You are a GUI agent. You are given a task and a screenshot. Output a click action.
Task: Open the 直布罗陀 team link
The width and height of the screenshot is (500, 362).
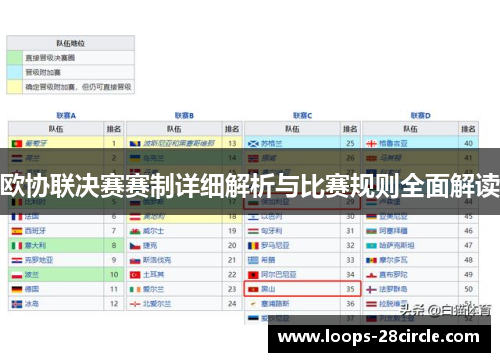coord(393,275)
